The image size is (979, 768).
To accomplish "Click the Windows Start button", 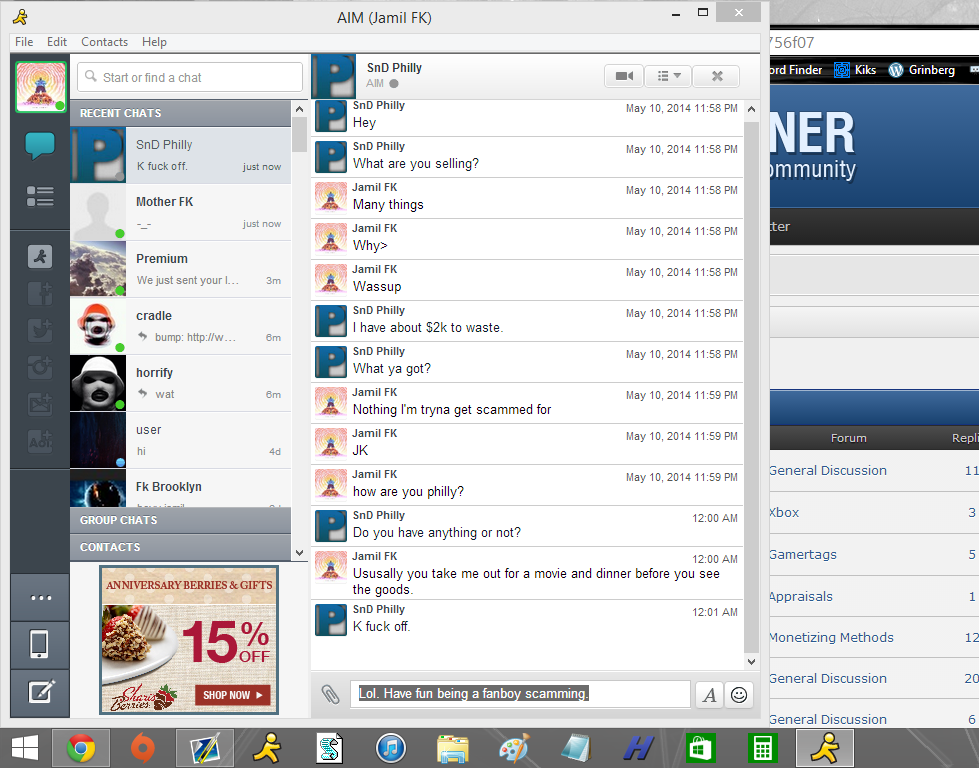I will pos(25,748).
